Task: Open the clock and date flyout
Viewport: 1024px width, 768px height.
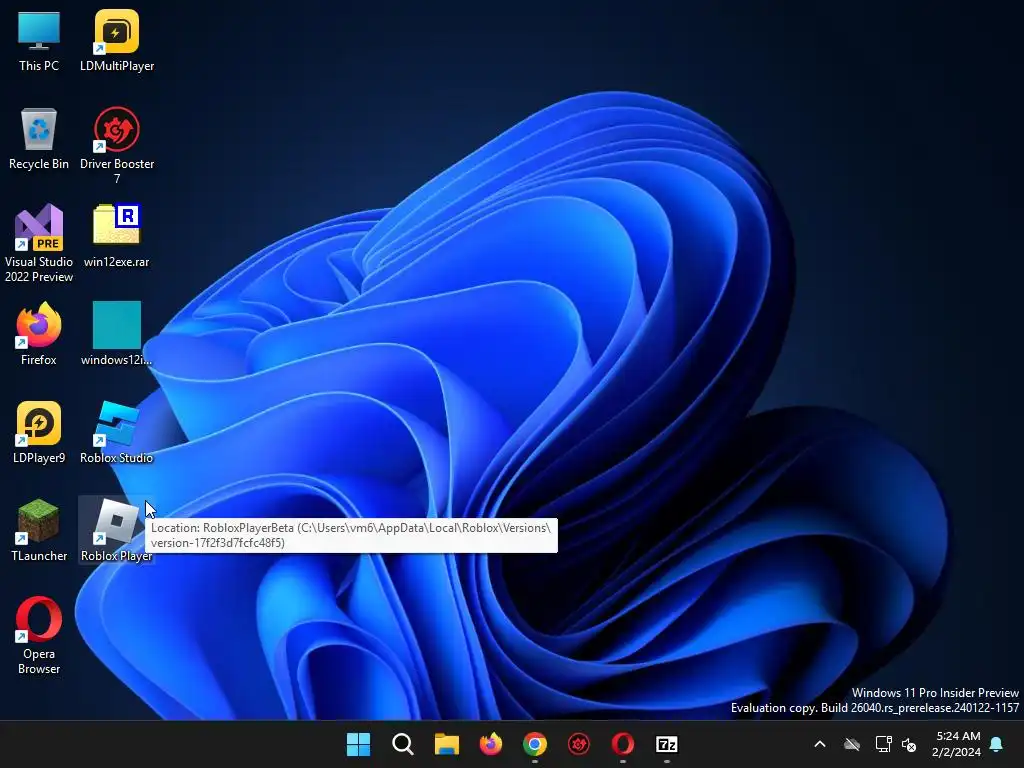Action: 957,744
